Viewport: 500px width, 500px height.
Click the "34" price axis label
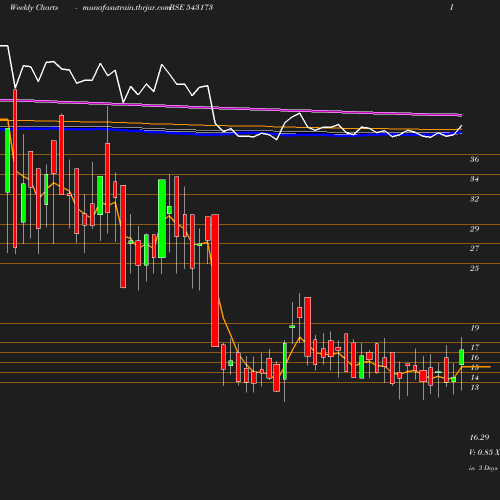coord(474,179)
